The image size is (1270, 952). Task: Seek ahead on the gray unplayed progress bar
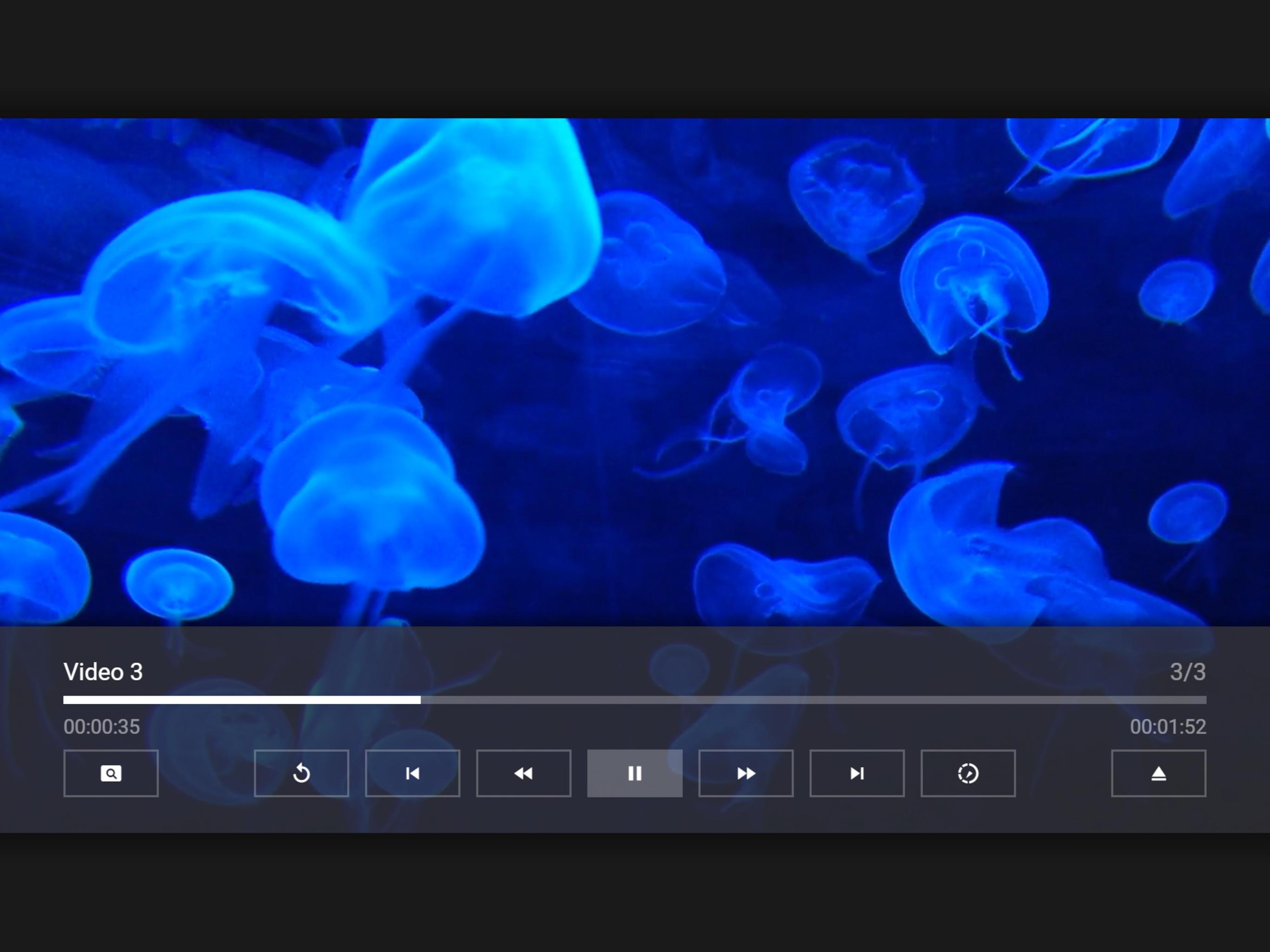pos(804,700)
